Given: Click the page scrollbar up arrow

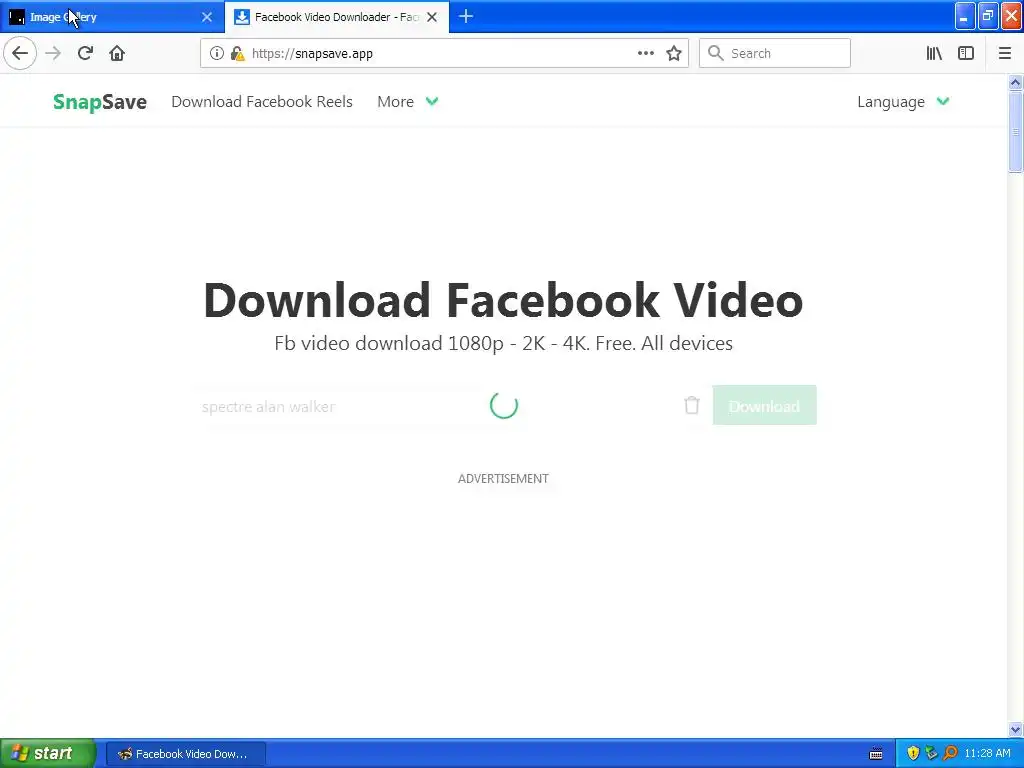Looking at the screenshot, I should click(1015, 82).
